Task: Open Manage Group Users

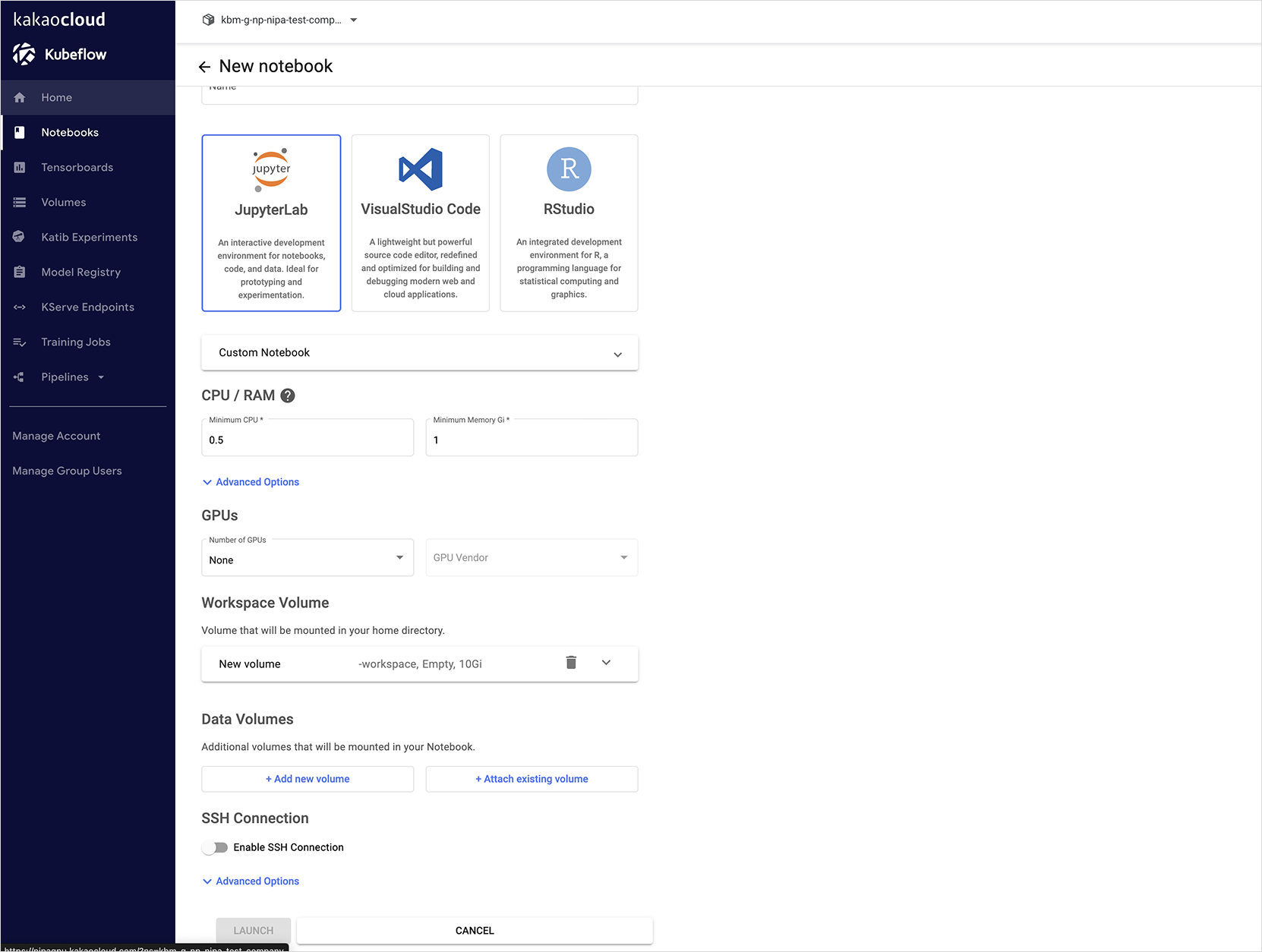Action: pos(67,471)
